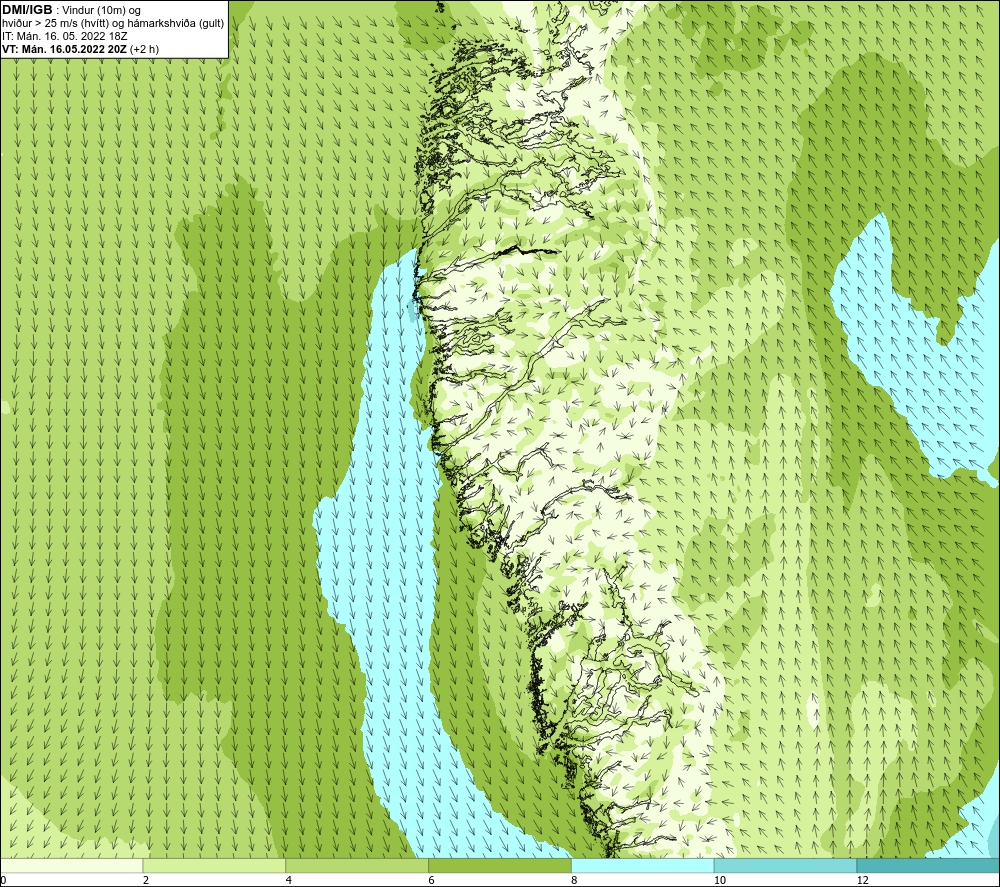
Task: Click the DMI/IGB title in the legend box
Action: pos(27,10)
